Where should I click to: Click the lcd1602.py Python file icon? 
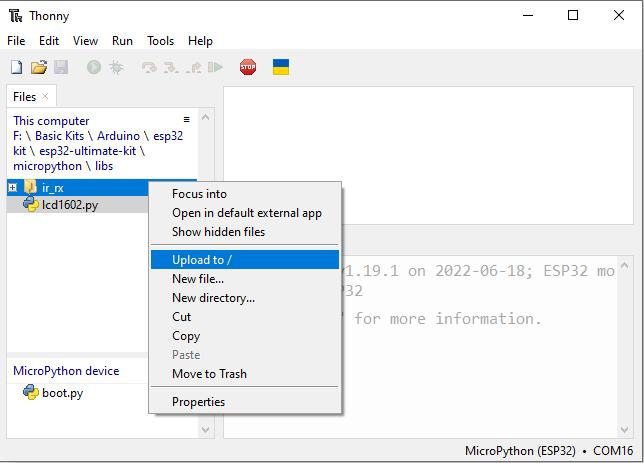(x=30, y=204)
